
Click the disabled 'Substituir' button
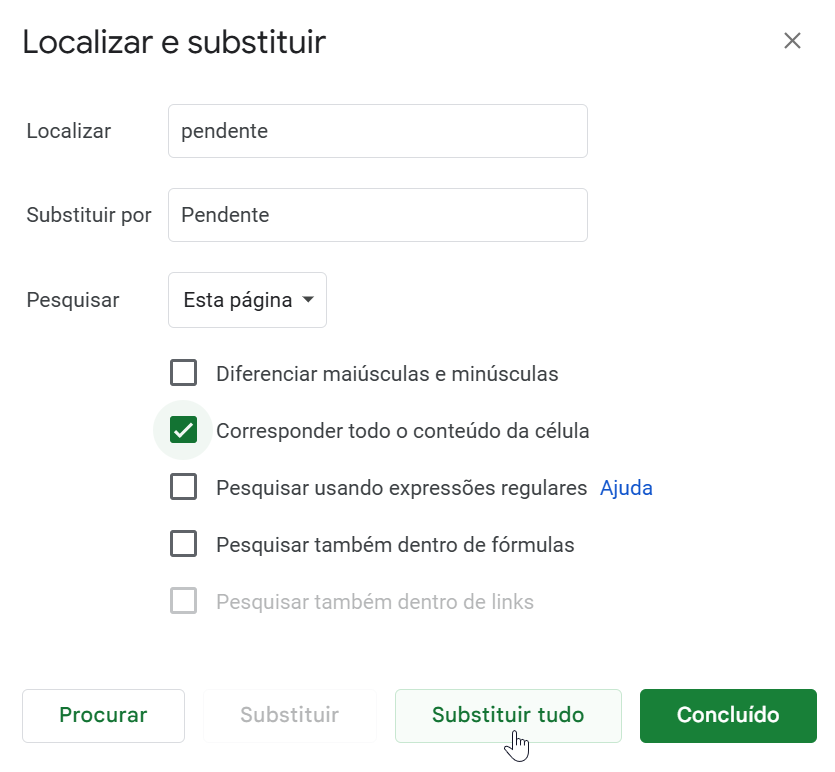[x=290, y=715]
